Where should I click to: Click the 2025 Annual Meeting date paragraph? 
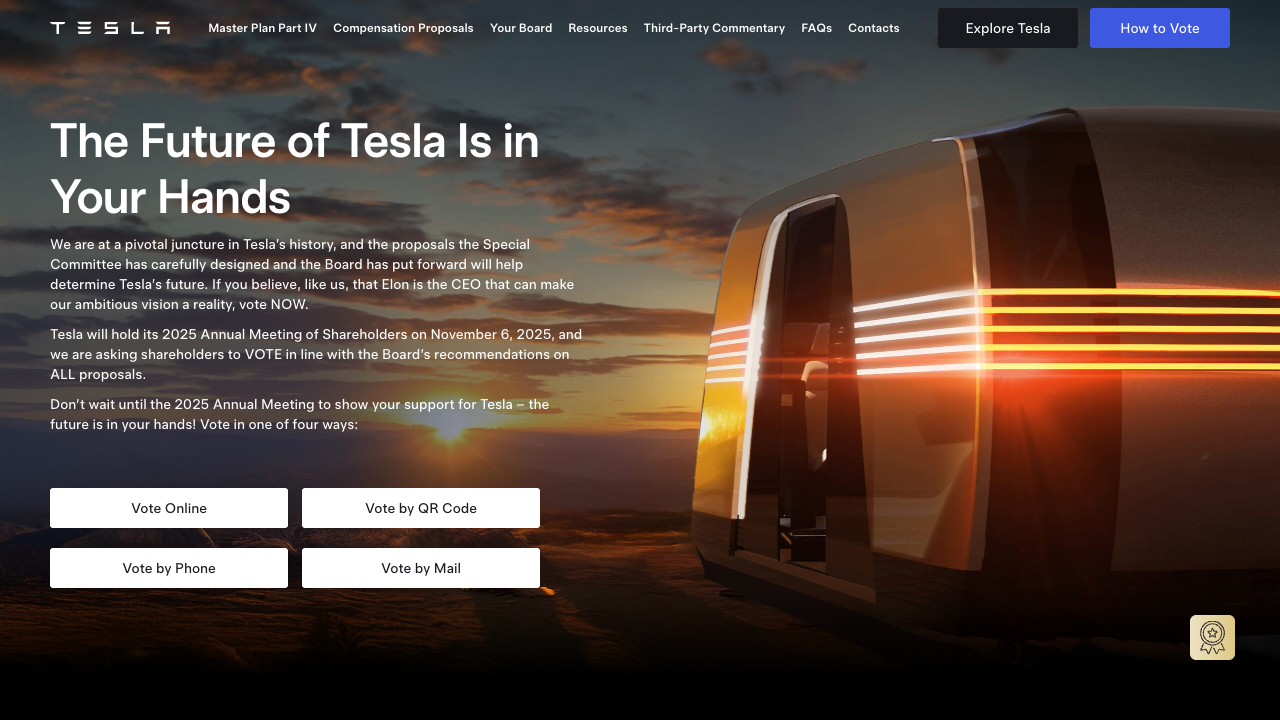[x=316, y=354]
